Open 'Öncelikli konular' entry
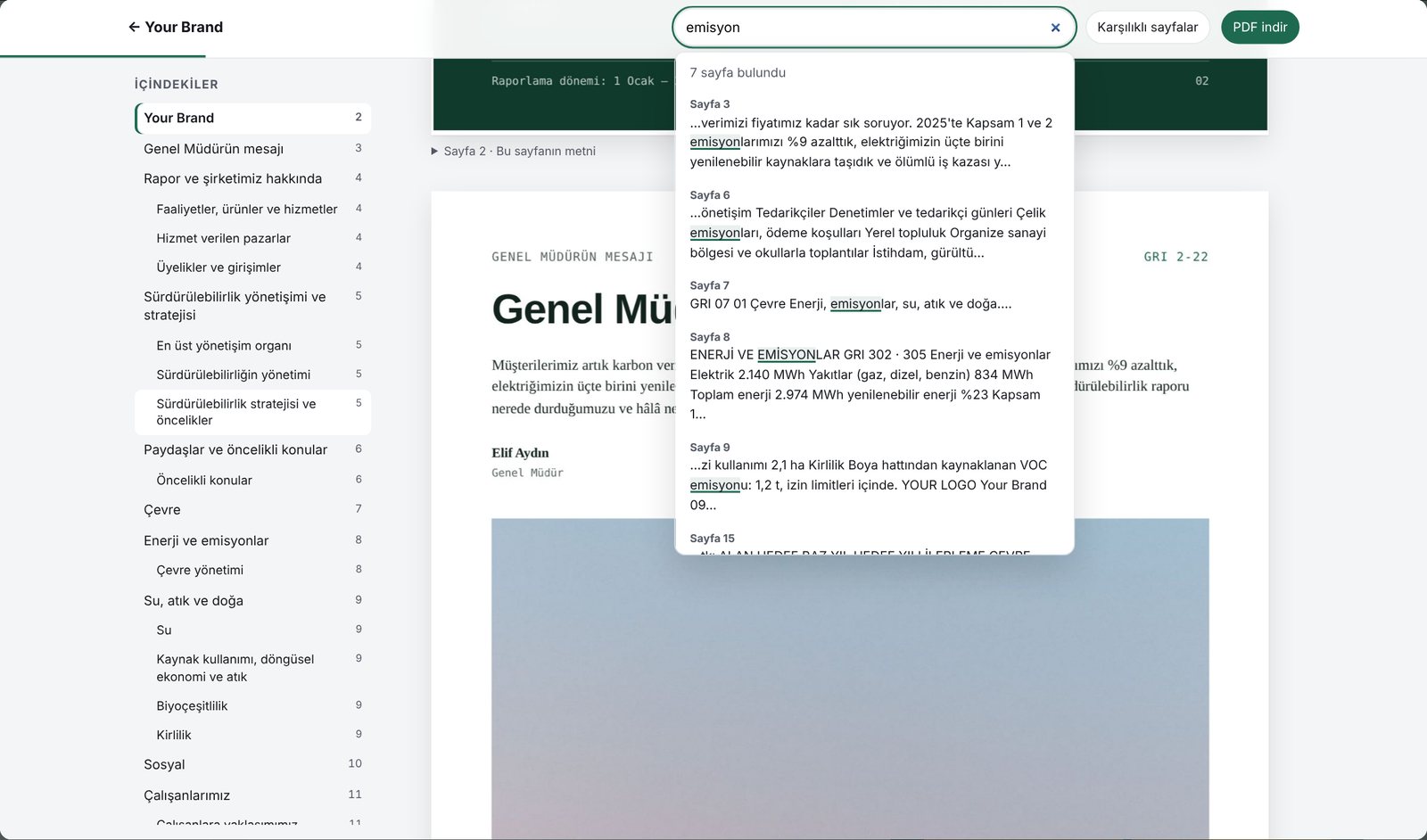 [253, 480]
